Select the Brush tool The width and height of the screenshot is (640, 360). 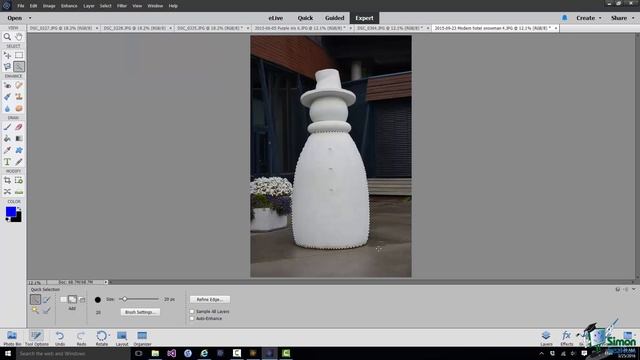coord(7,127)
